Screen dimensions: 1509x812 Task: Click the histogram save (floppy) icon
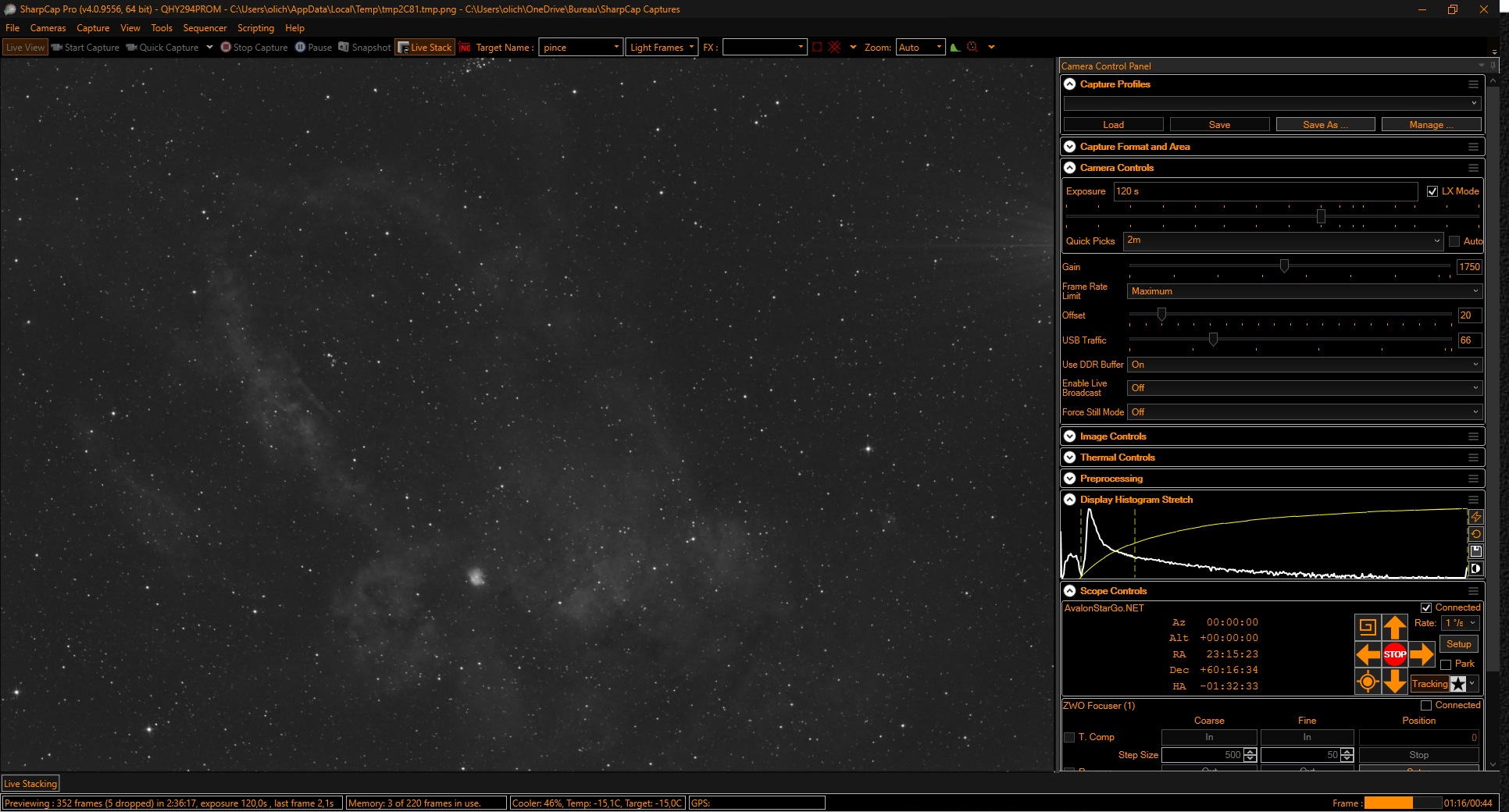point(1475,551)
